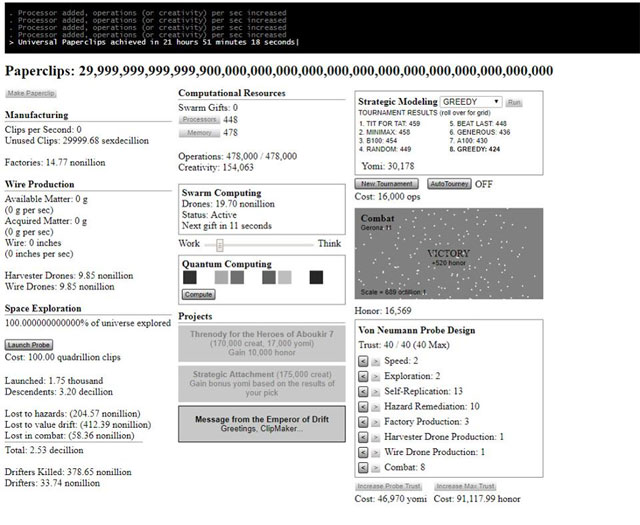Click the Make Paperclip button
Viewport: 640px width, 525px height.
[x=31, y=93]
